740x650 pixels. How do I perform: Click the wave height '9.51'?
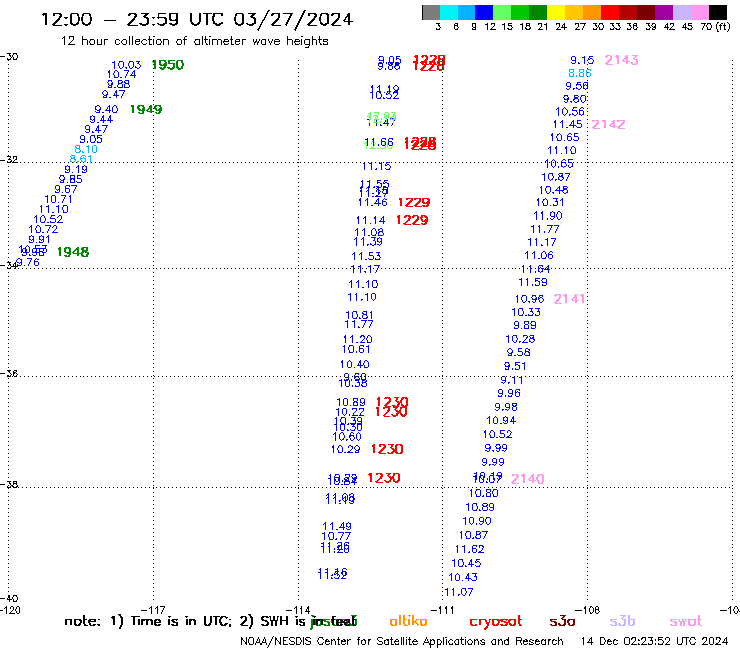(515, 366)
